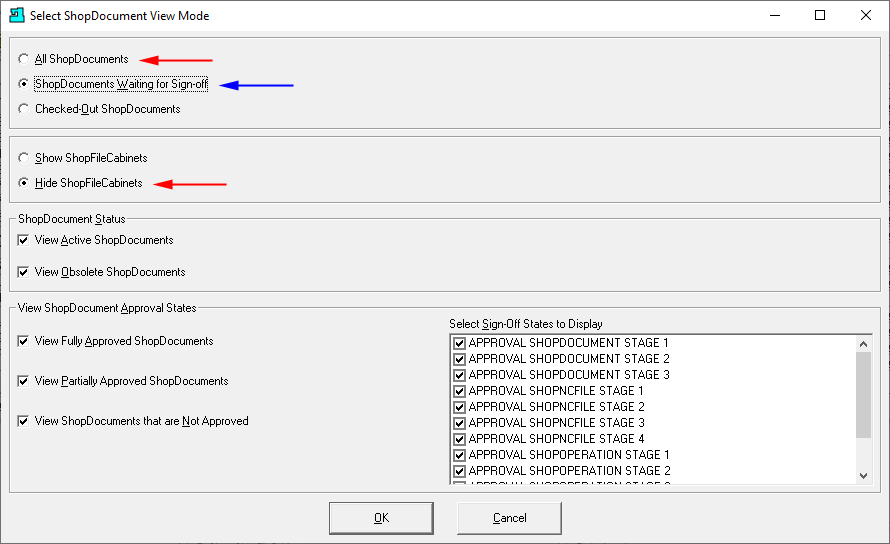Click the Cancel button
The image size is (890, 544).
509,518
